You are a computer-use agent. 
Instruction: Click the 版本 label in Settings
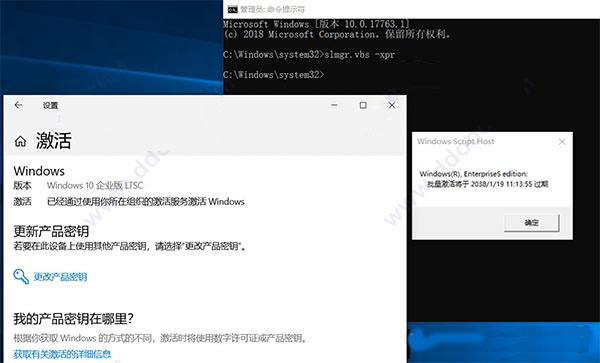(x=23, y=186)
